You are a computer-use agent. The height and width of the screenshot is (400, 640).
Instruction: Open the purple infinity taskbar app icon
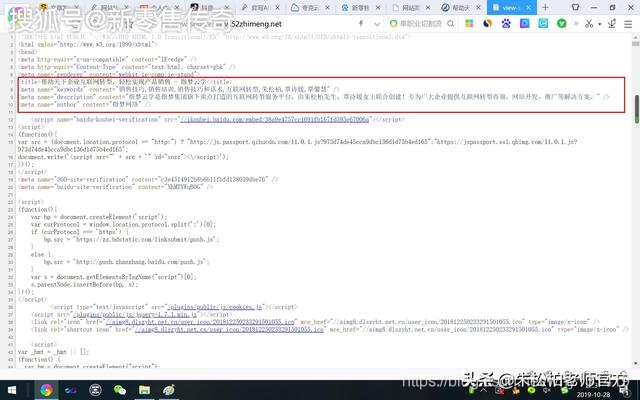click(71, 390)
